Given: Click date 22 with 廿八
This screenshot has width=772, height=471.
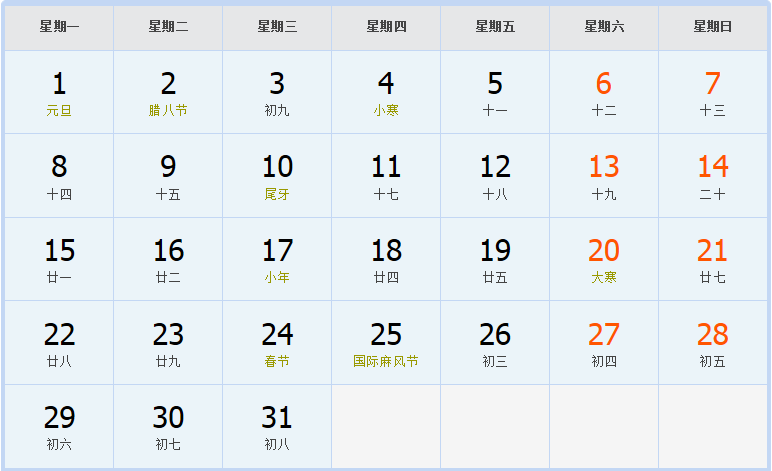Looking at the screenshot, I should pyautogui.click(x=59, y=343).
